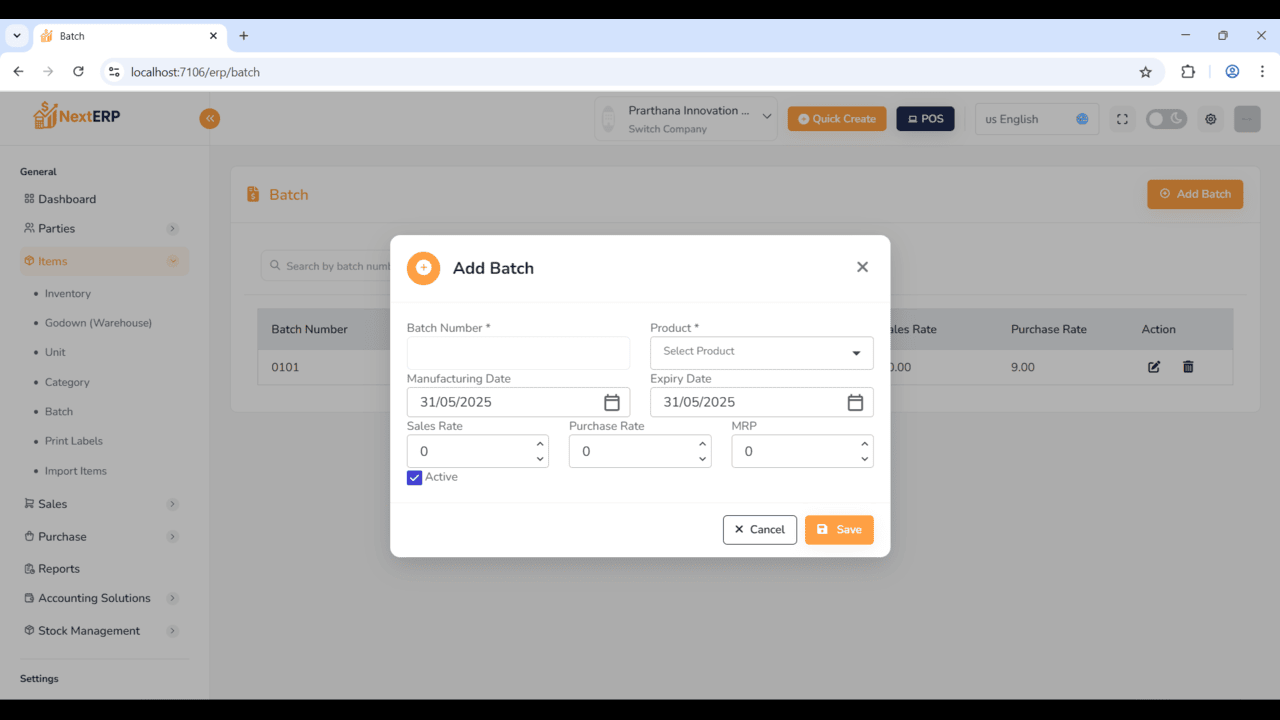The height and width of the screenshot is (720, 1280).
Task: Toggle dark mode switch
Action: [x=1166, y=119]
